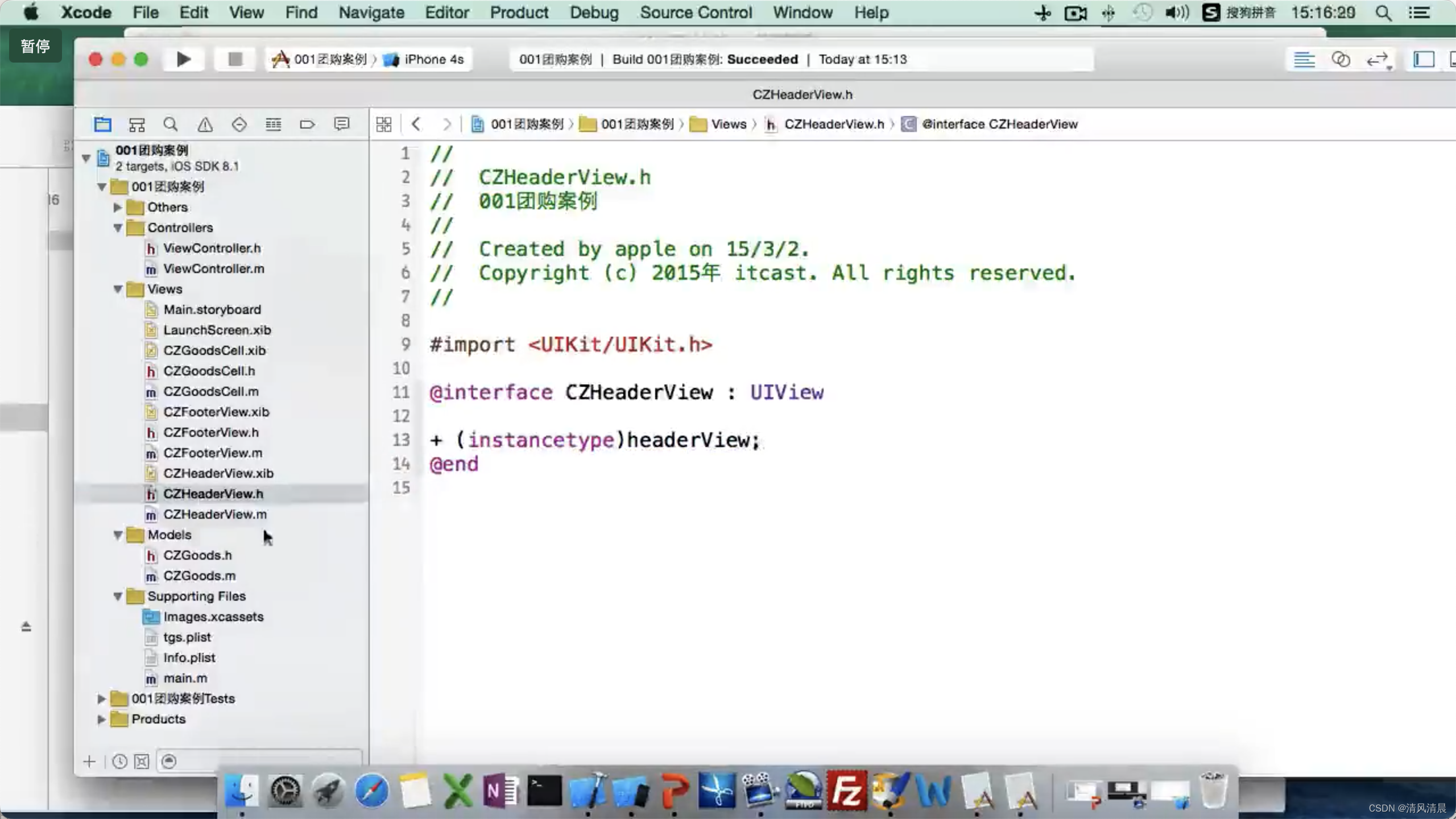Click the Issue navigator icon in sidebar
The image size is (1456, 819).
[x=205, y=124]
